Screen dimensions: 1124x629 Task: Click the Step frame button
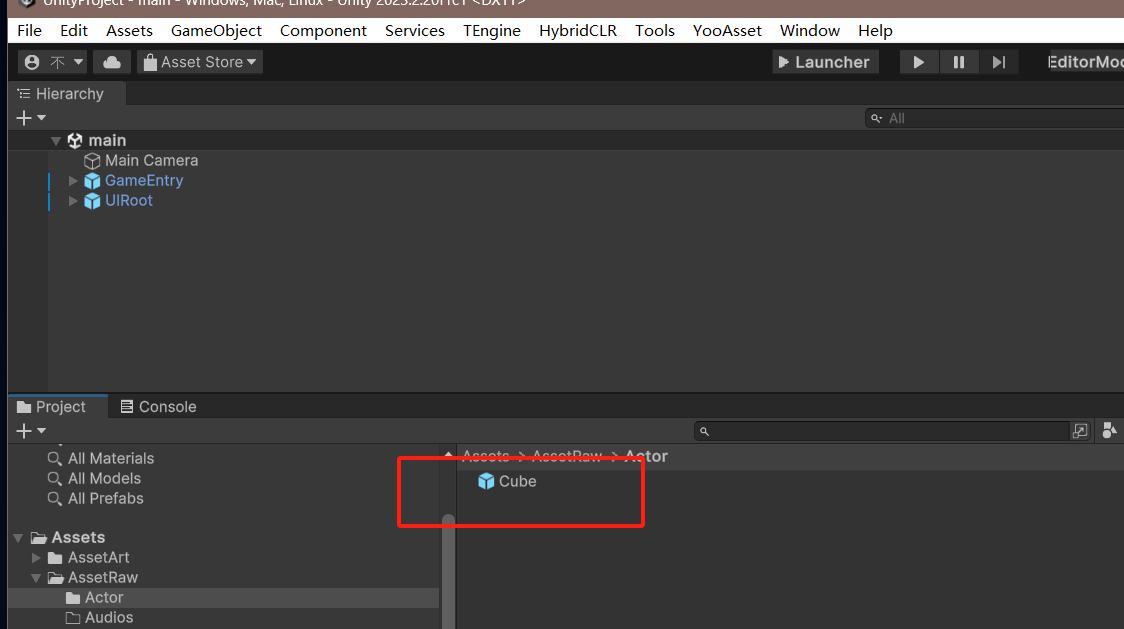click(x=999, y=62)
